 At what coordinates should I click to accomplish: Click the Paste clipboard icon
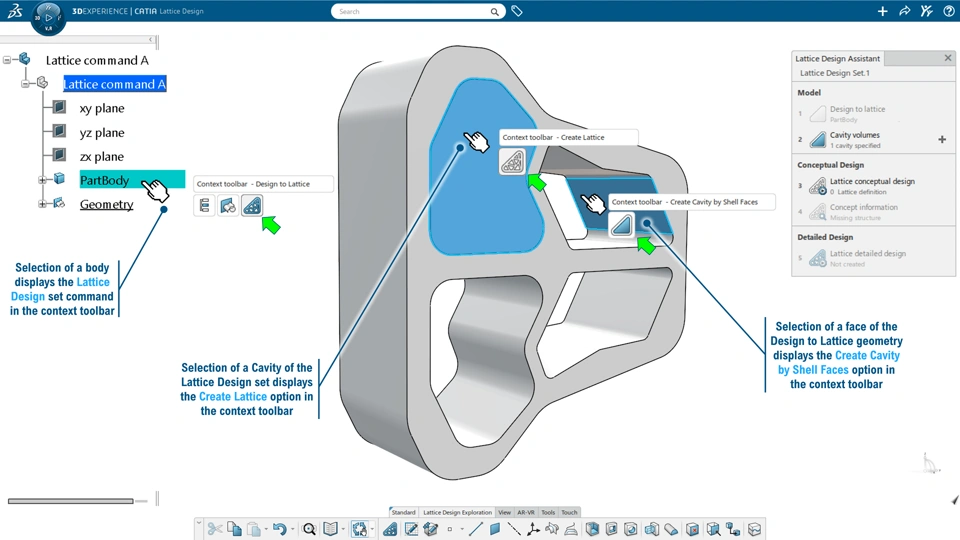(x=254, y=529)
